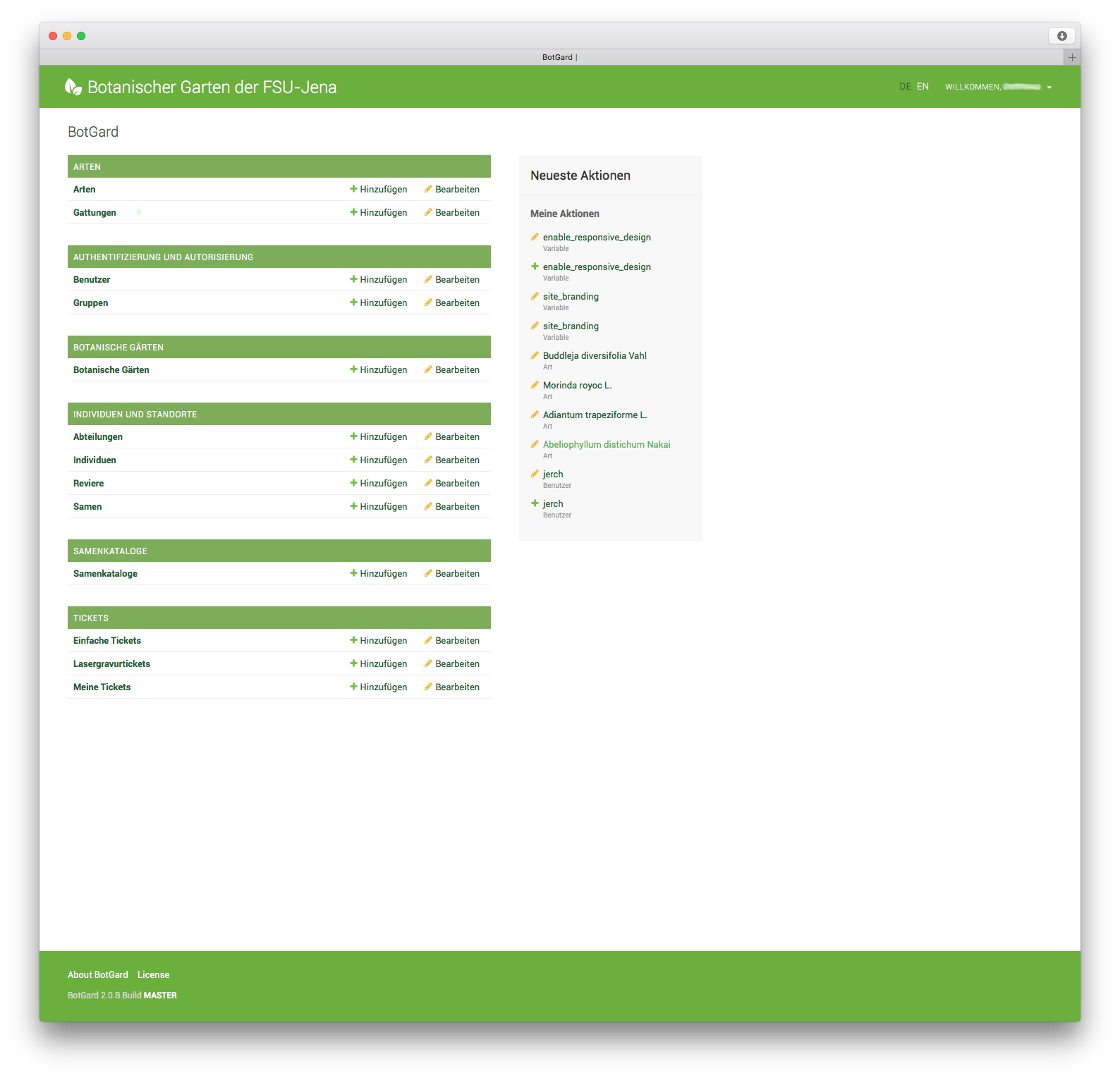Open the Einfache Tickets model link
Image resolution: width=1120 pixels, height=1078 pixels.
click(x=107, y=640)
